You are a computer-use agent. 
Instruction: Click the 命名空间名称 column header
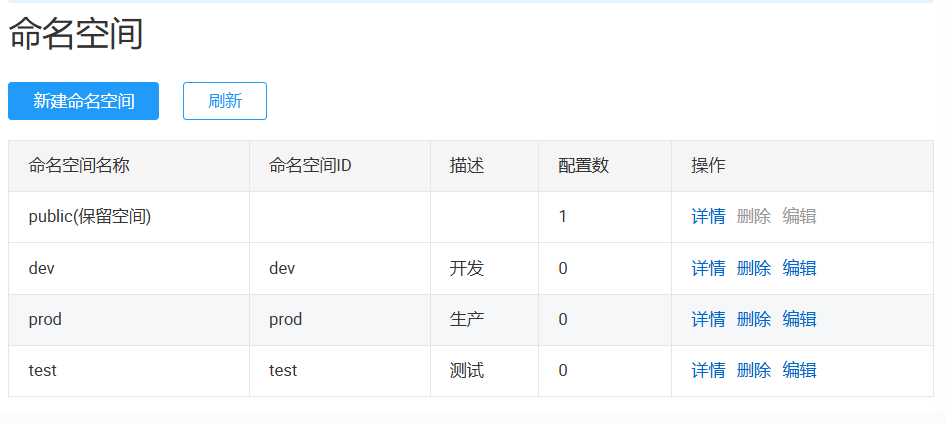coord(79,166)
